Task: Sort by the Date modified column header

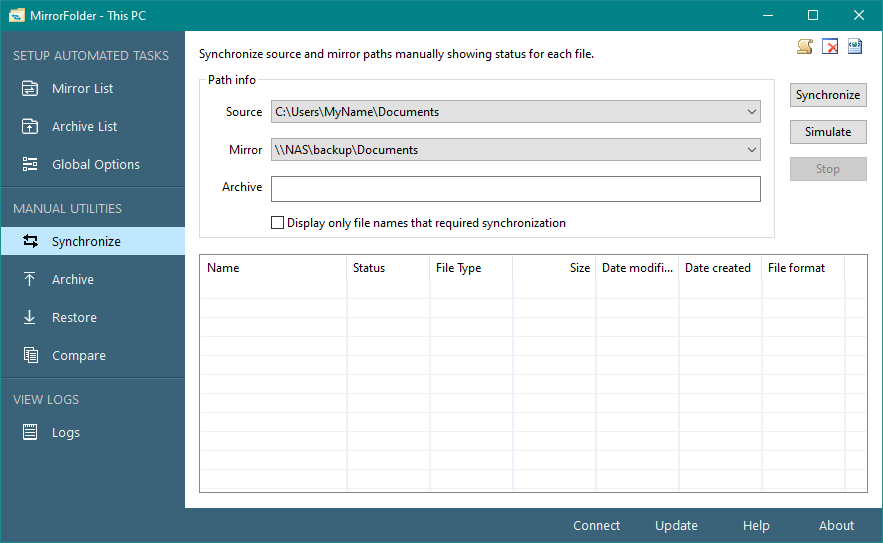Action: coord(637,268)
